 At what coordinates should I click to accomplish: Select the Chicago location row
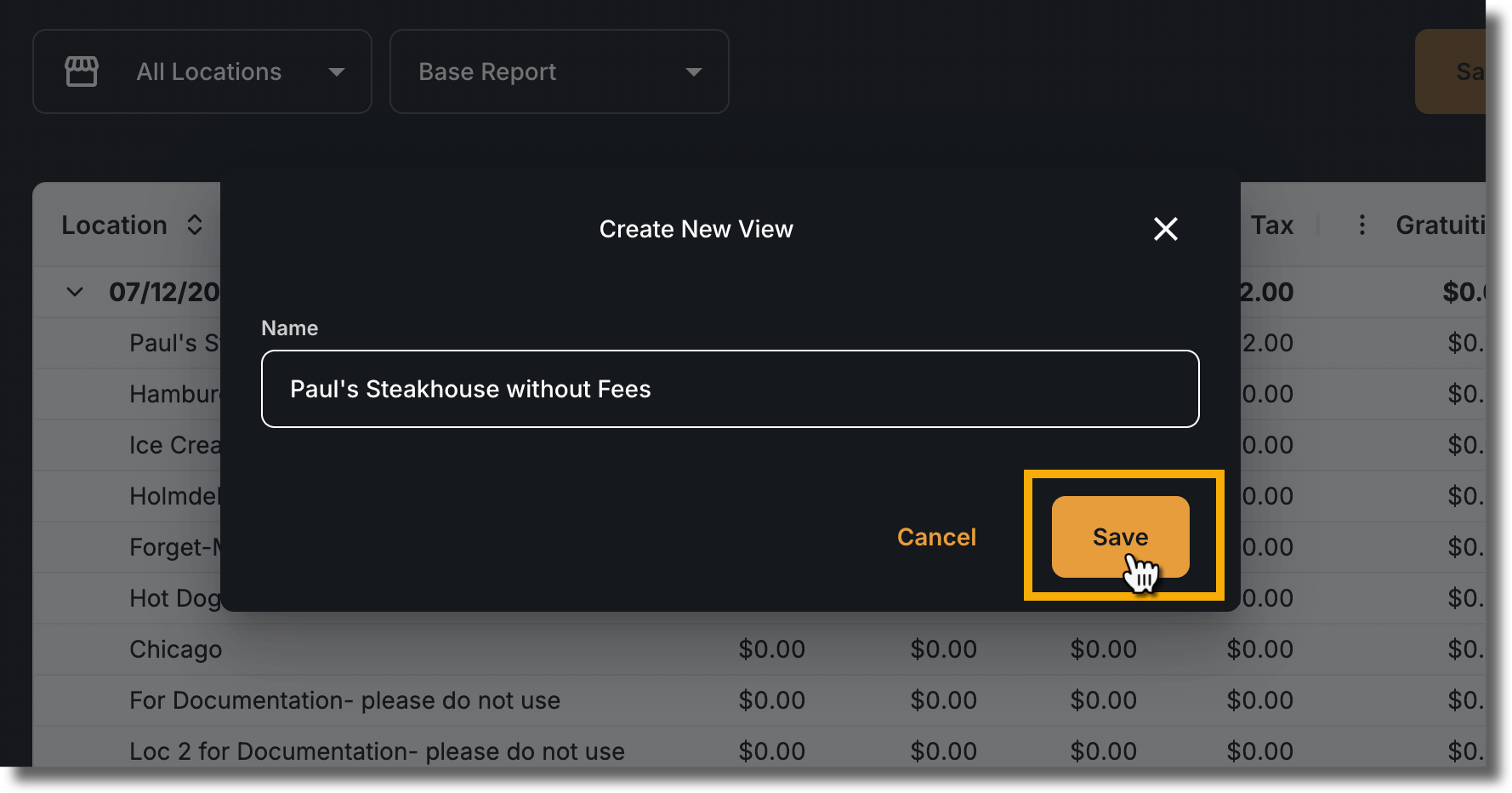coord(759,649)
